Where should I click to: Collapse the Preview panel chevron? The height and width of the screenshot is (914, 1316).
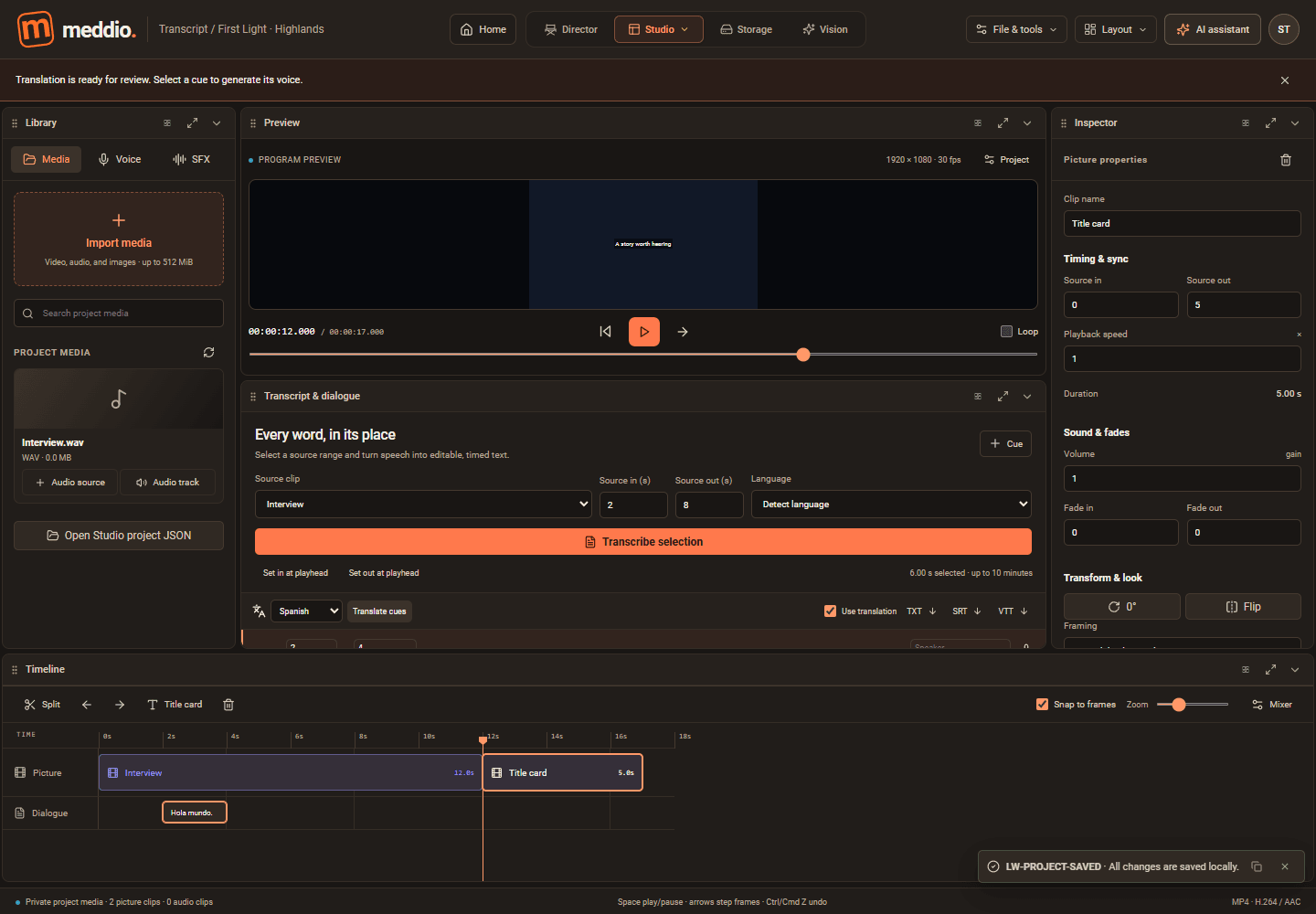tap(1027, 122)
